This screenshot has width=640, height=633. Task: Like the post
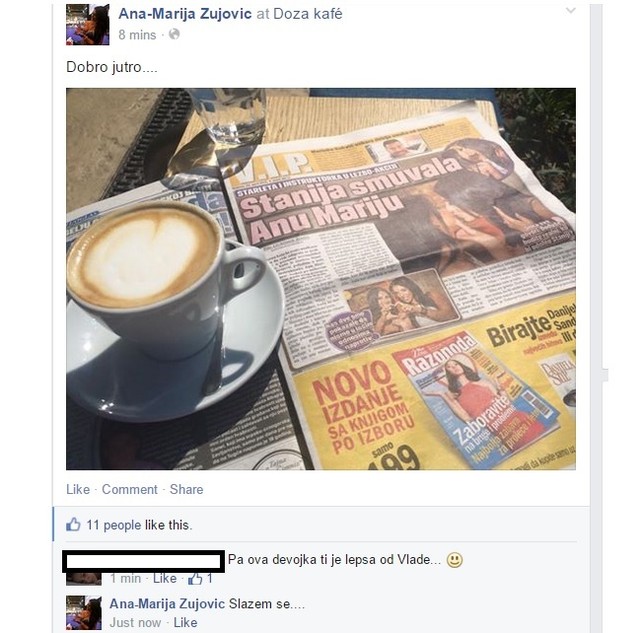tap(78, 489)
